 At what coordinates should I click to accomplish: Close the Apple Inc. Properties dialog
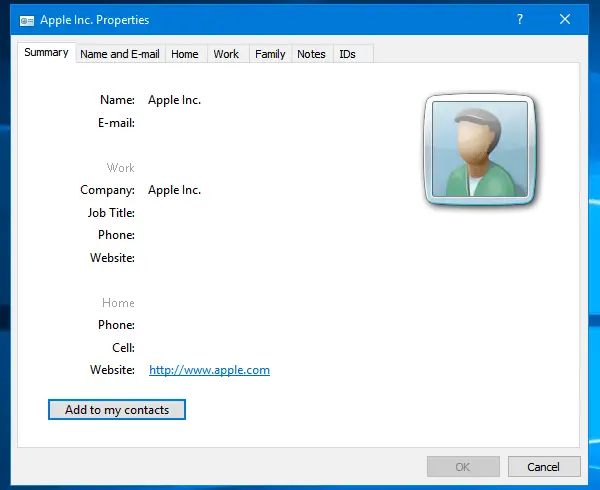tap(565, 19)
